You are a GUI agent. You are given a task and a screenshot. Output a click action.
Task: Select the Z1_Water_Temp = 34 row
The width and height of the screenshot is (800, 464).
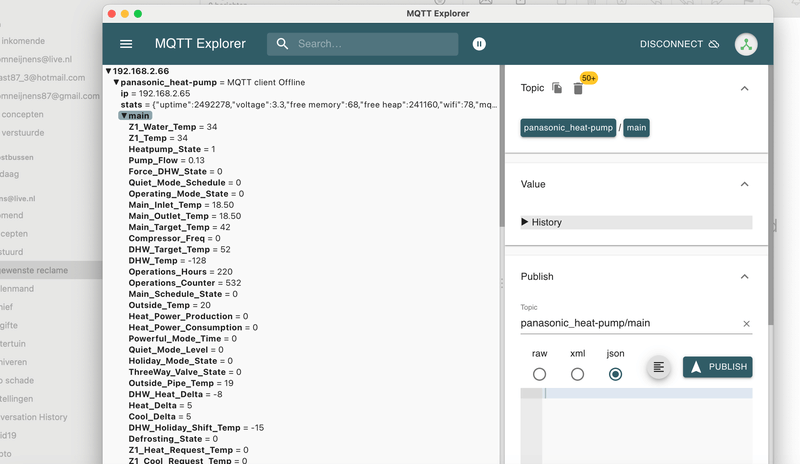(x=172, y=127)
